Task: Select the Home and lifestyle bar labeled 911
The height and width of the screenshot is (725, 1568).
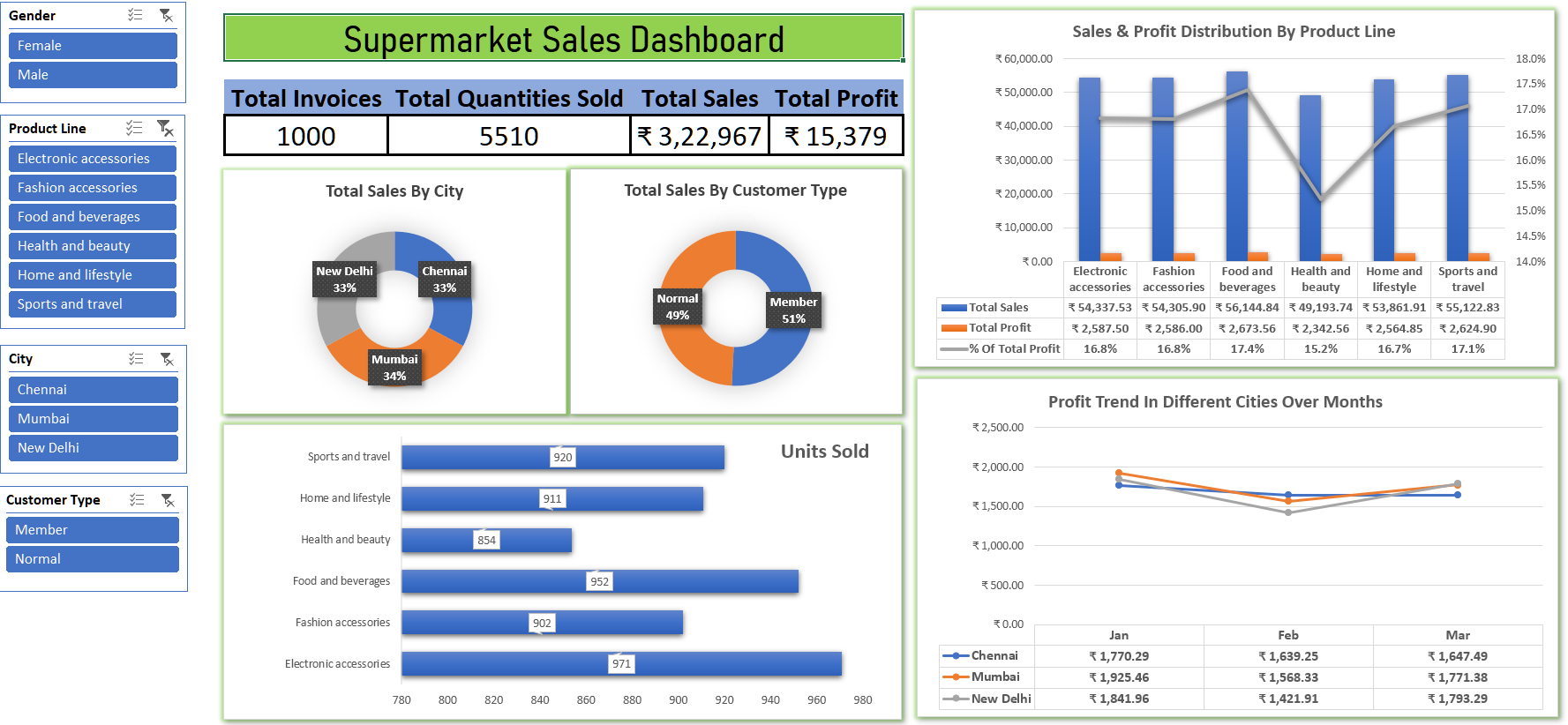Action: 552,498
